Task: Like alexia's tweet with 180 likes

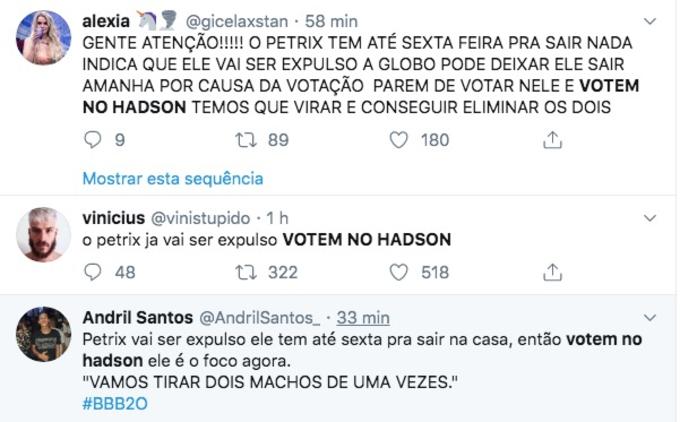Action: point(401,140)
